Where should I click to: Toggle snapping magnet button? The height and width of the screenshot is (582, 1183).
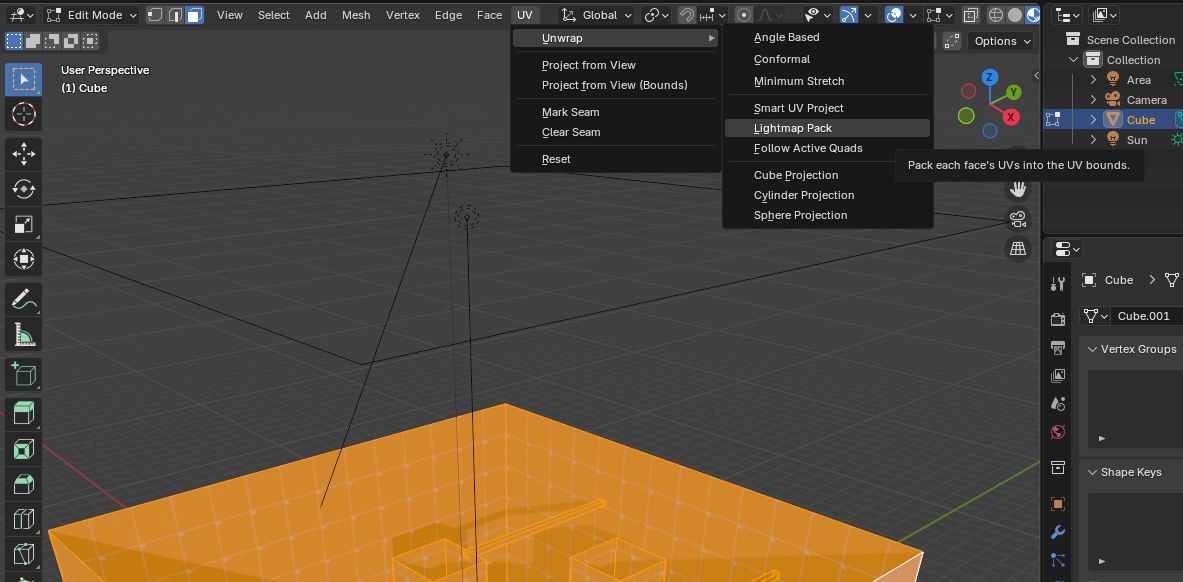pyautogui.click(x=687, y=15)
